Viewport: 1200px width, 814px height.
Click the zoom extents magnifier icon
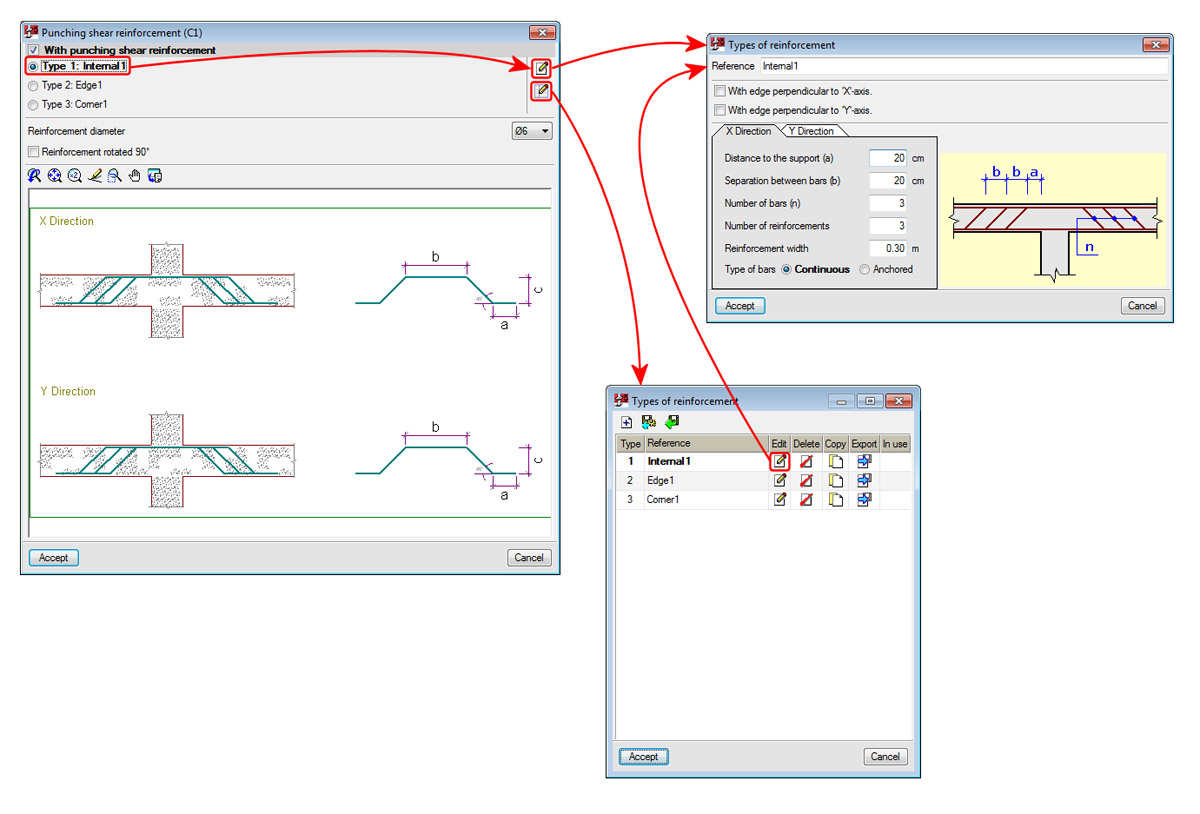click(54, 176)
